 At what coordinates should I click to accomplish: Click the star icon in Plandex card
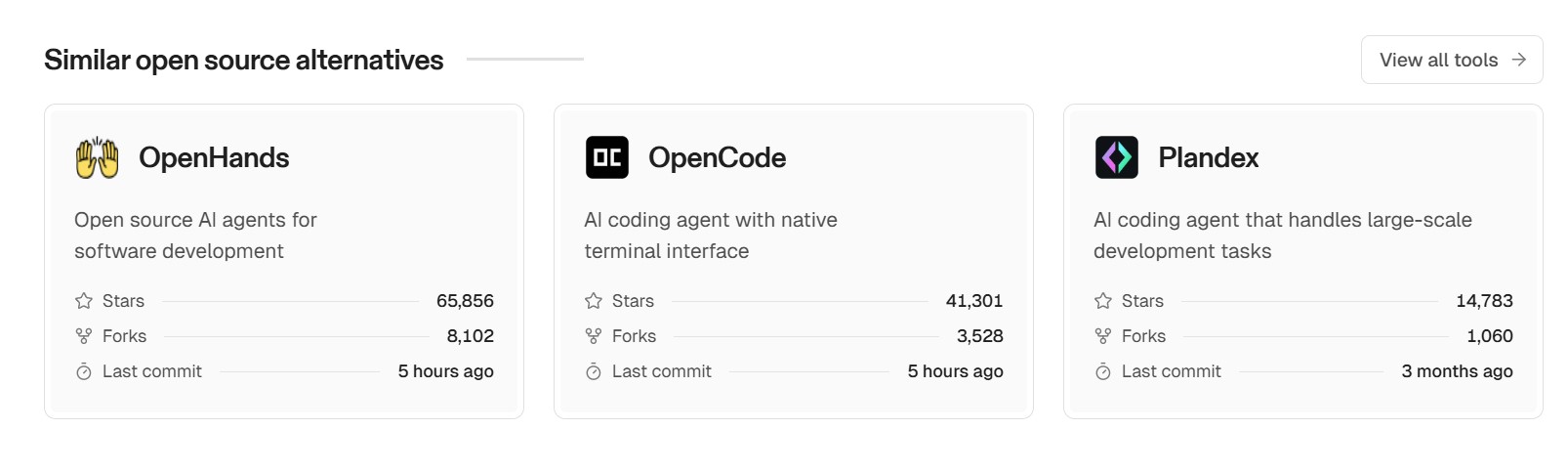(1103, 301)
